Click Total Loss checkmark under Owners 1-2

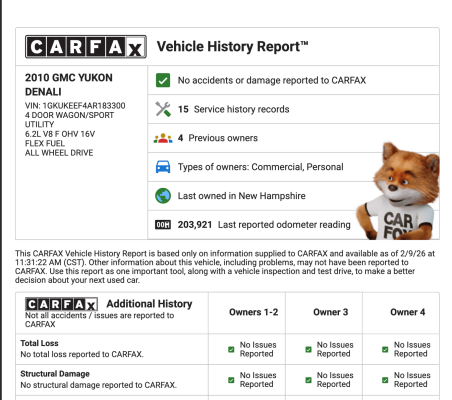point(231,349)
